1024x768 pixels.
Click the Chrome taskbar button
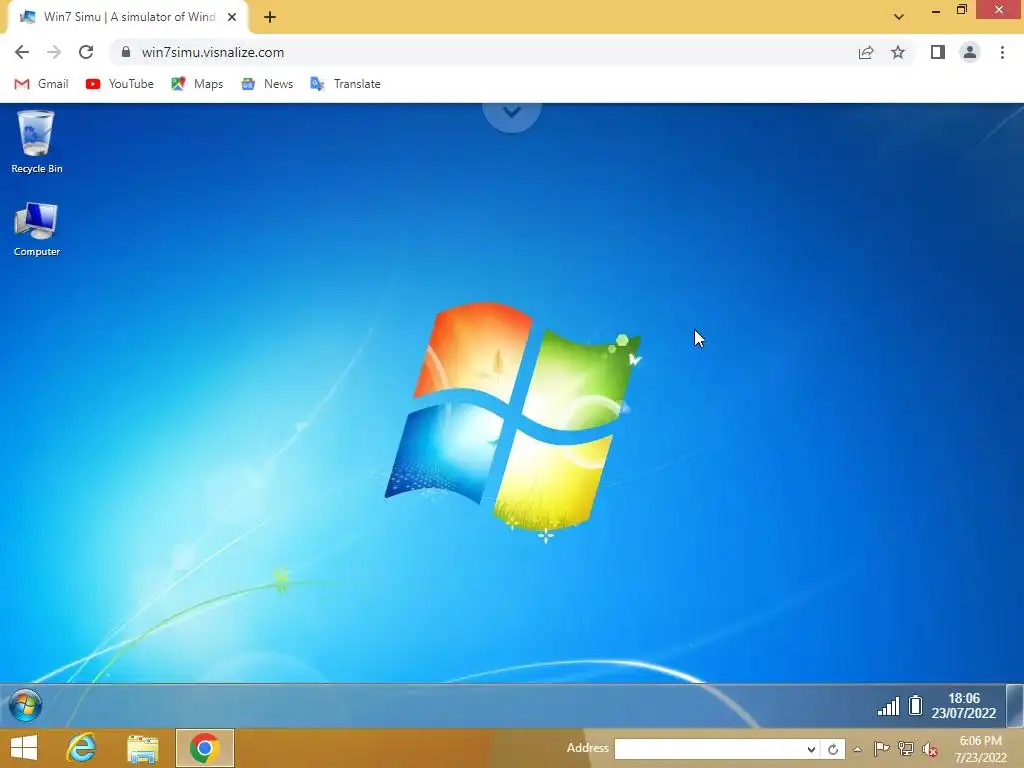pos(205,748)
